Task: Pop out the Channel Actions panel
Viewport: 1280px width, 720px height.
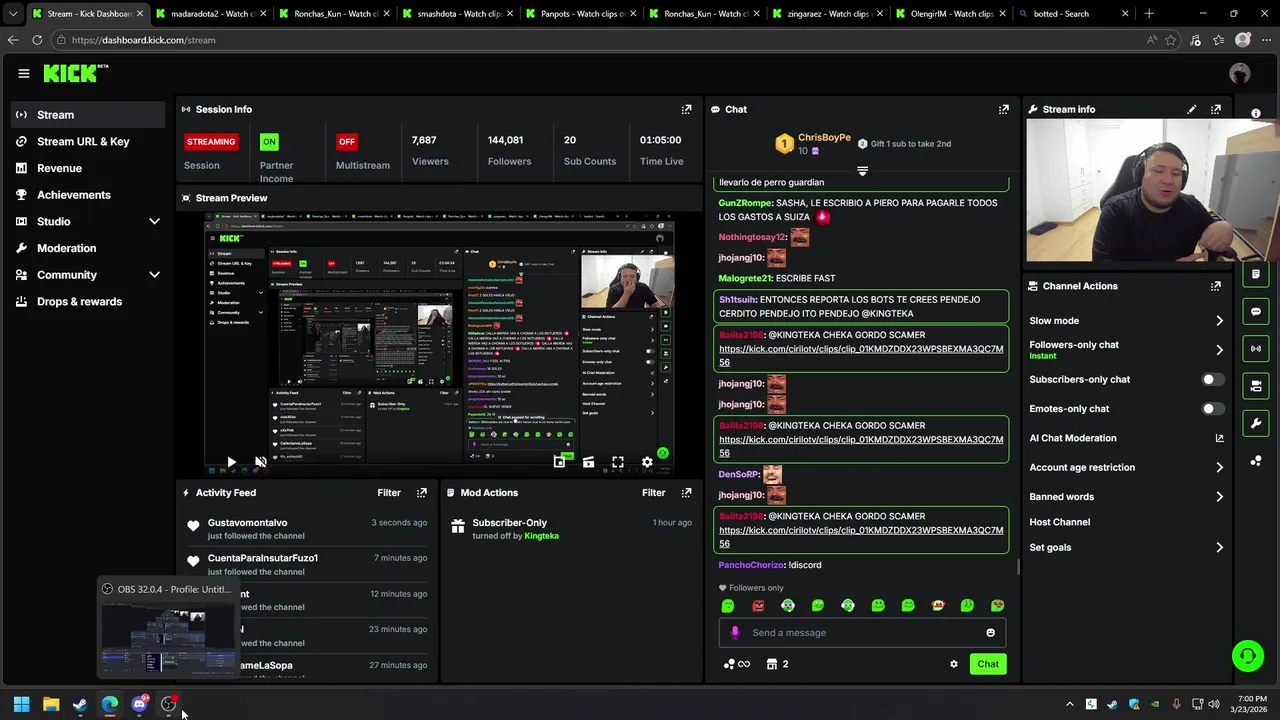Action: coord(1215,286)
